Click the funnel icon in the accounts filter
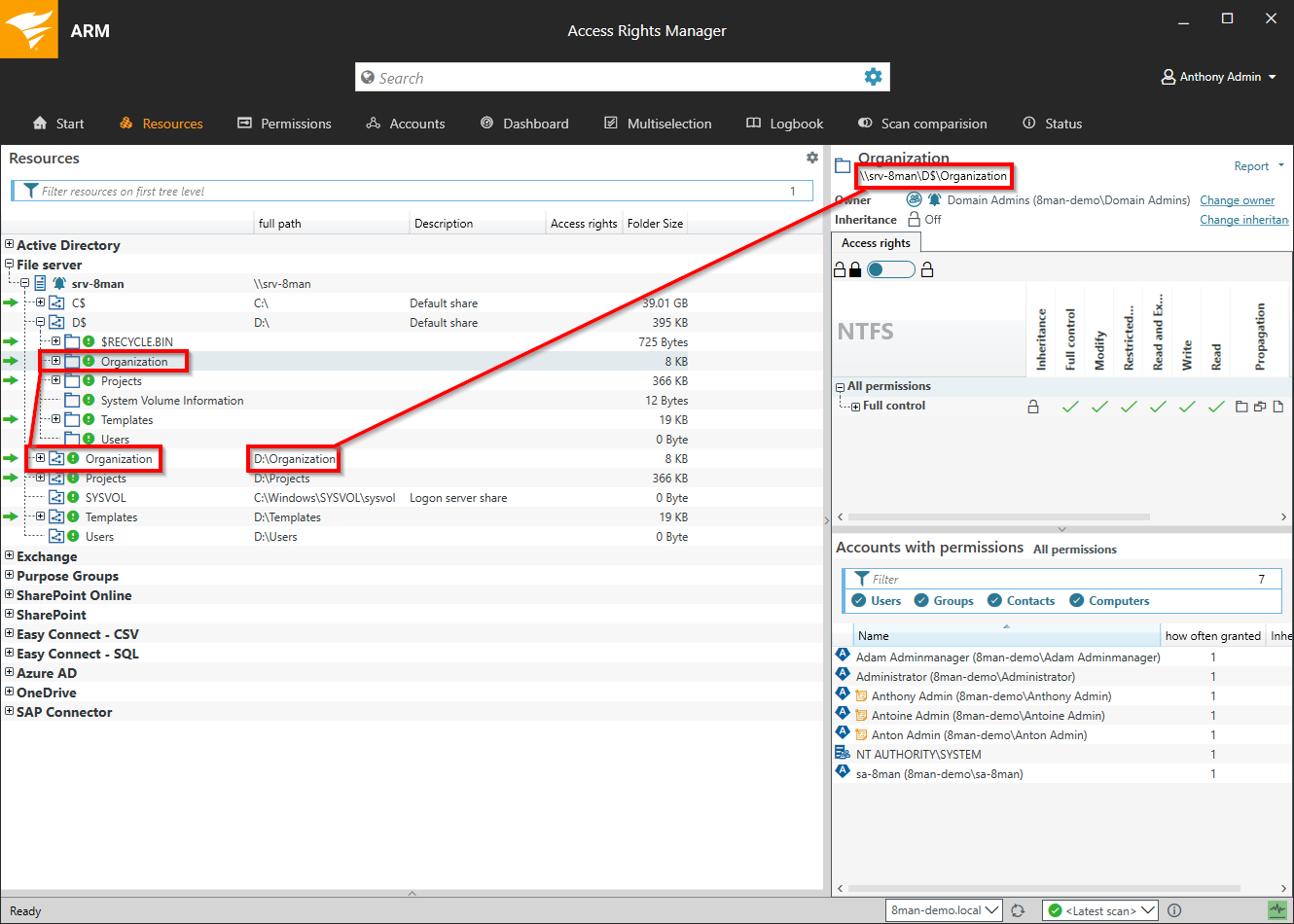This screenshot has height=924, width=1294. point(862,579)
